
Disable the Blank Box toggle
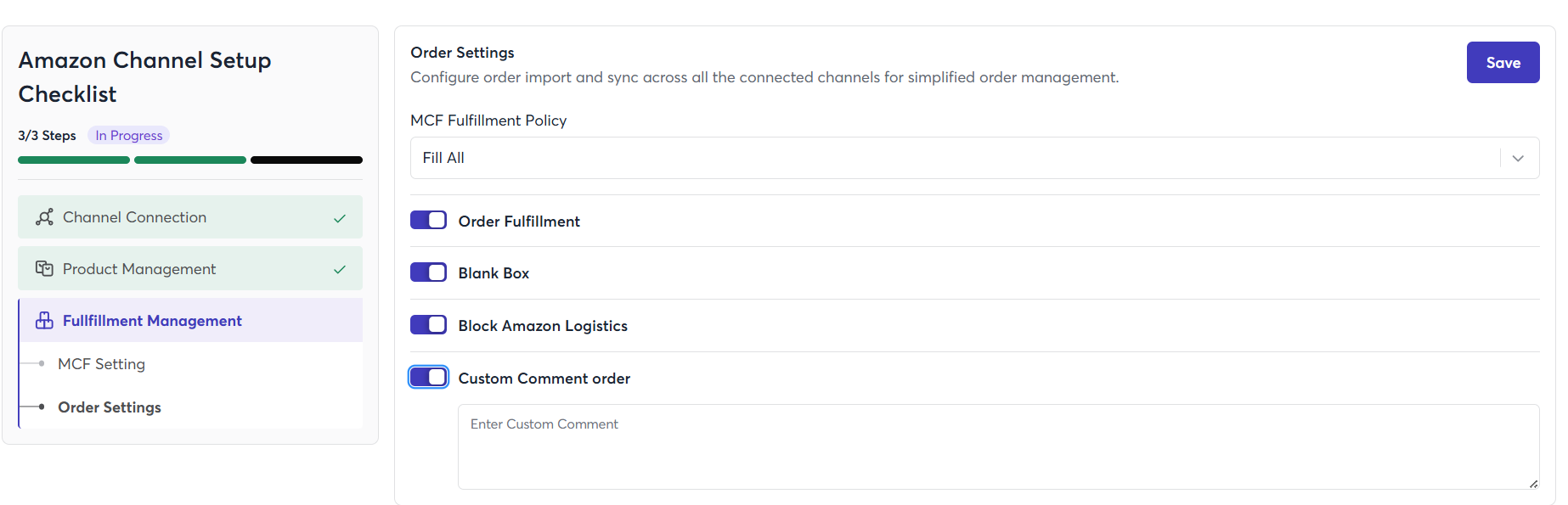[x=428, y=272]
